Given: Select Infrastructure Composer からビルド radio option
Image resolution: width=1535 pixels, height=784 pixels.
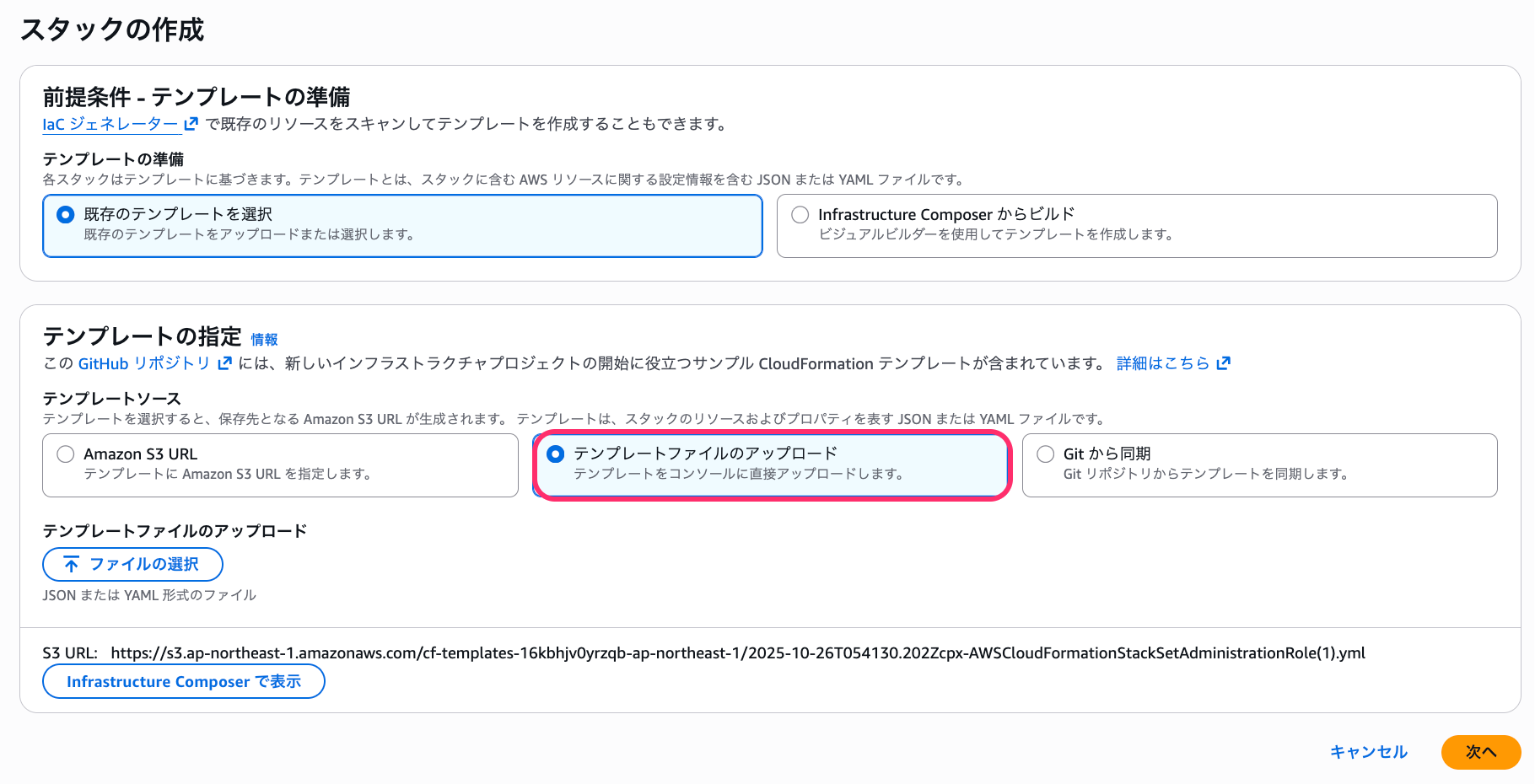Looking at the screenshot, I should [800, 215].
